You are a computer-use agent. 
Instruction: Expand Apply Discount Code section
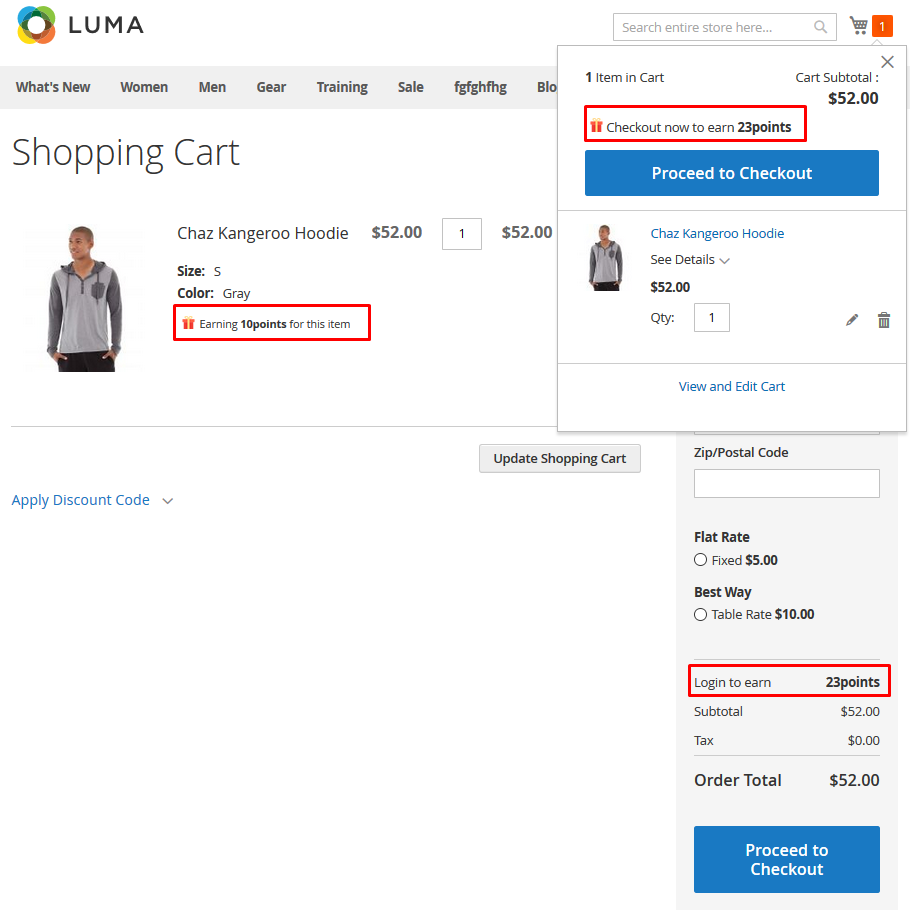click(92, 500)
